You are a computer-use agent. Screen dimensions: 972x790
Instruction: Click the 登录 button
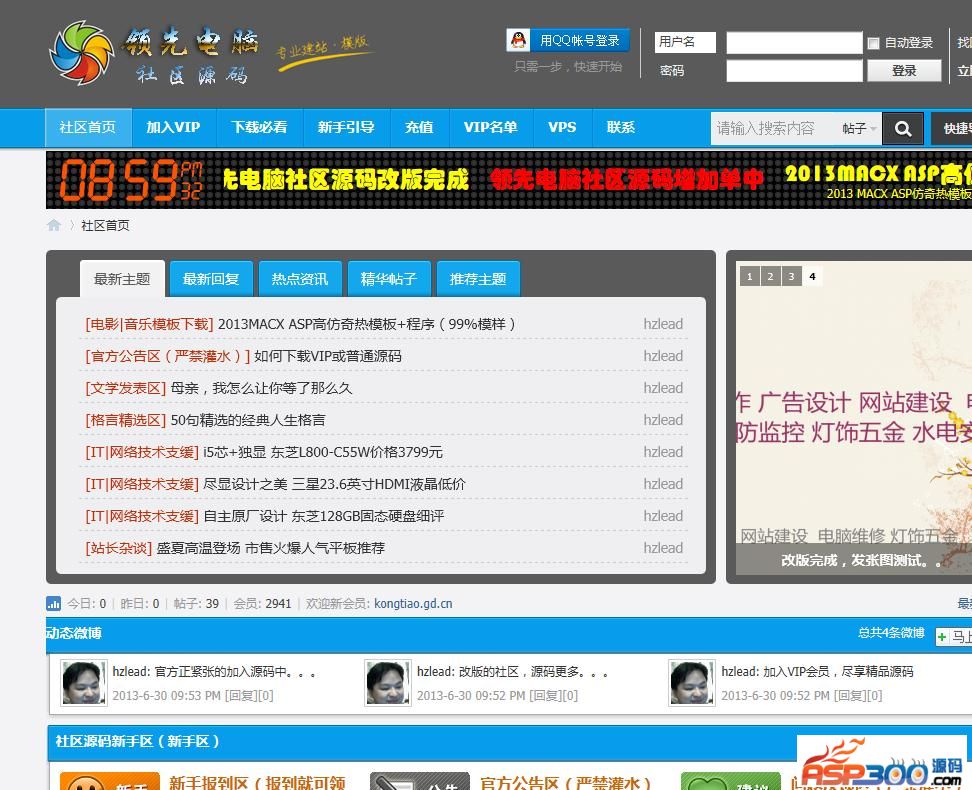click(x=904, y=71)
